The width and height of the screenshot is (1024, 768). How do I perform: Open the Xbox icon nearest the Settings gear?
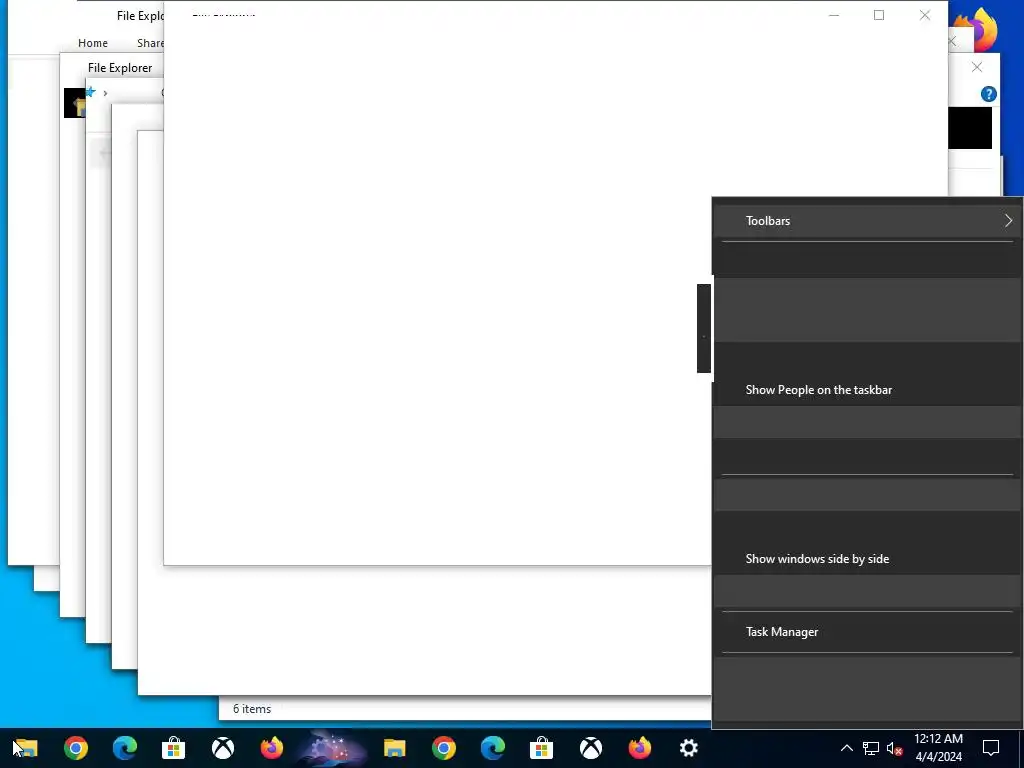590,748
